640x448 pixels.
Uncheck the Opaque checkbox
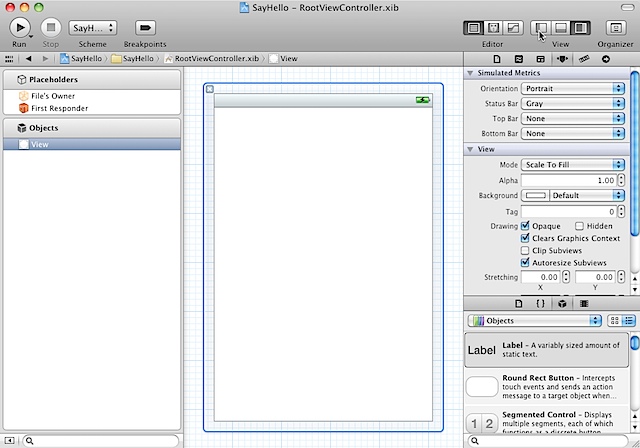click(525, 226)
